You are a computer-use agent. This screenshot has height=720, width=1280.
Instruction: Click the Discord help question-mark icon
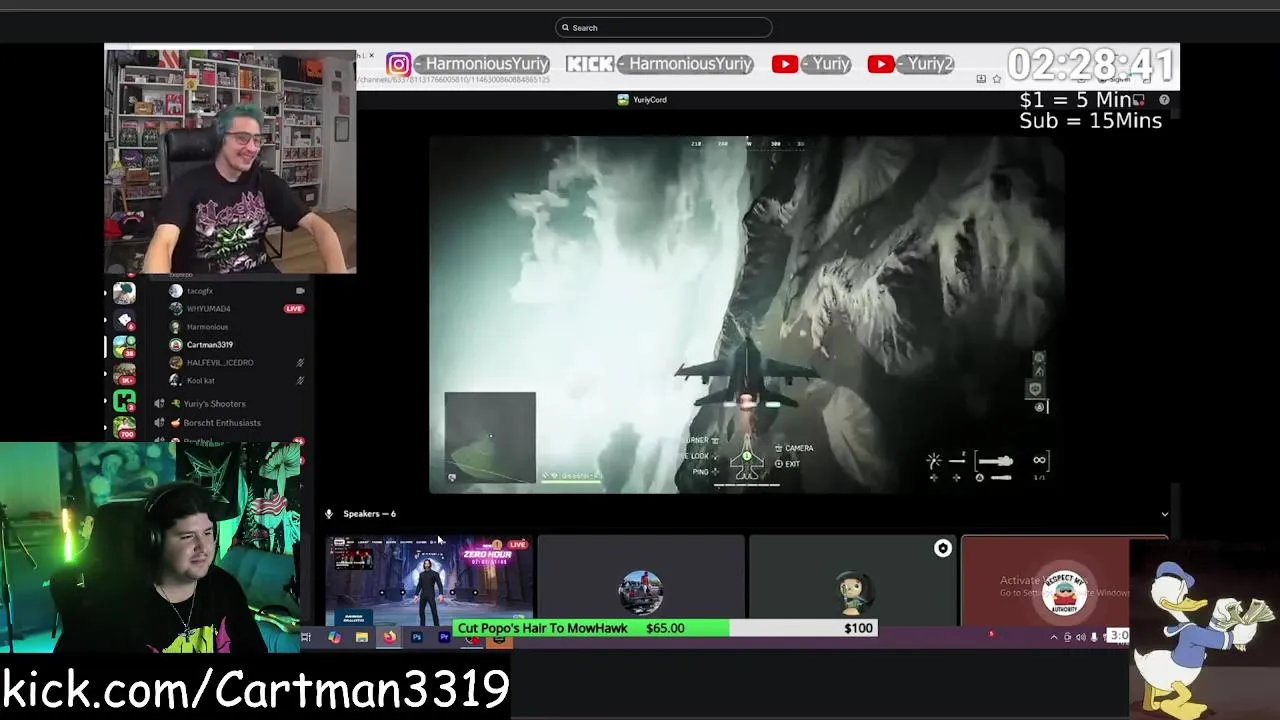1164,100
